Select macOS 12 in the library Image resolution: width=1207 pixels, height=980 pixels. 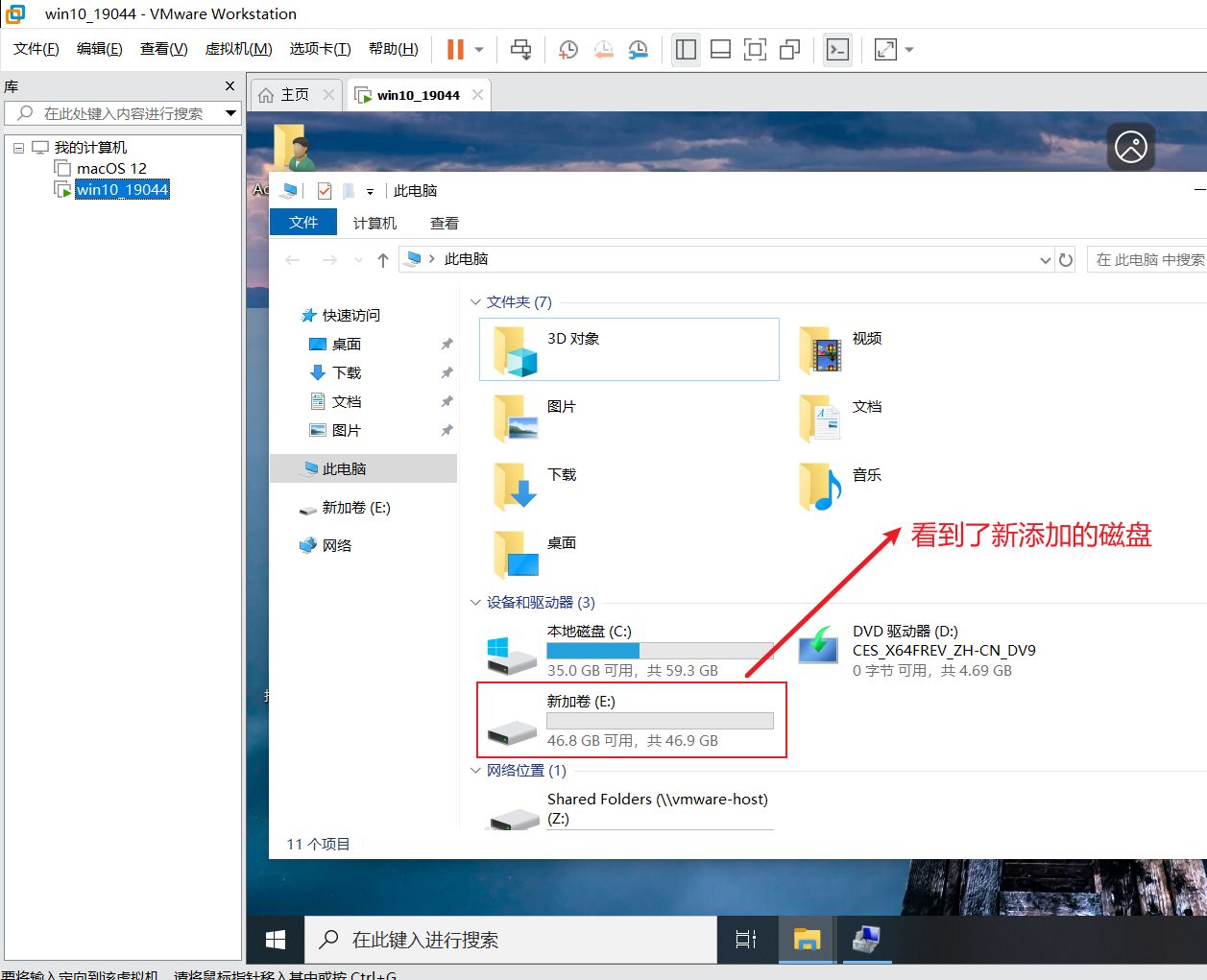tap(111, 168)
